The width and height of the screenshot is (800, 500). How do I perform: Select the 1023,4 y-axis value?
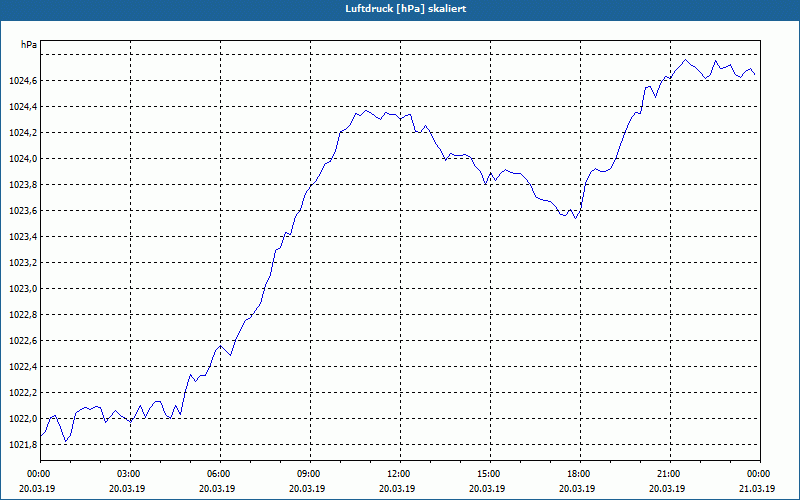click(x=23, y=237)
